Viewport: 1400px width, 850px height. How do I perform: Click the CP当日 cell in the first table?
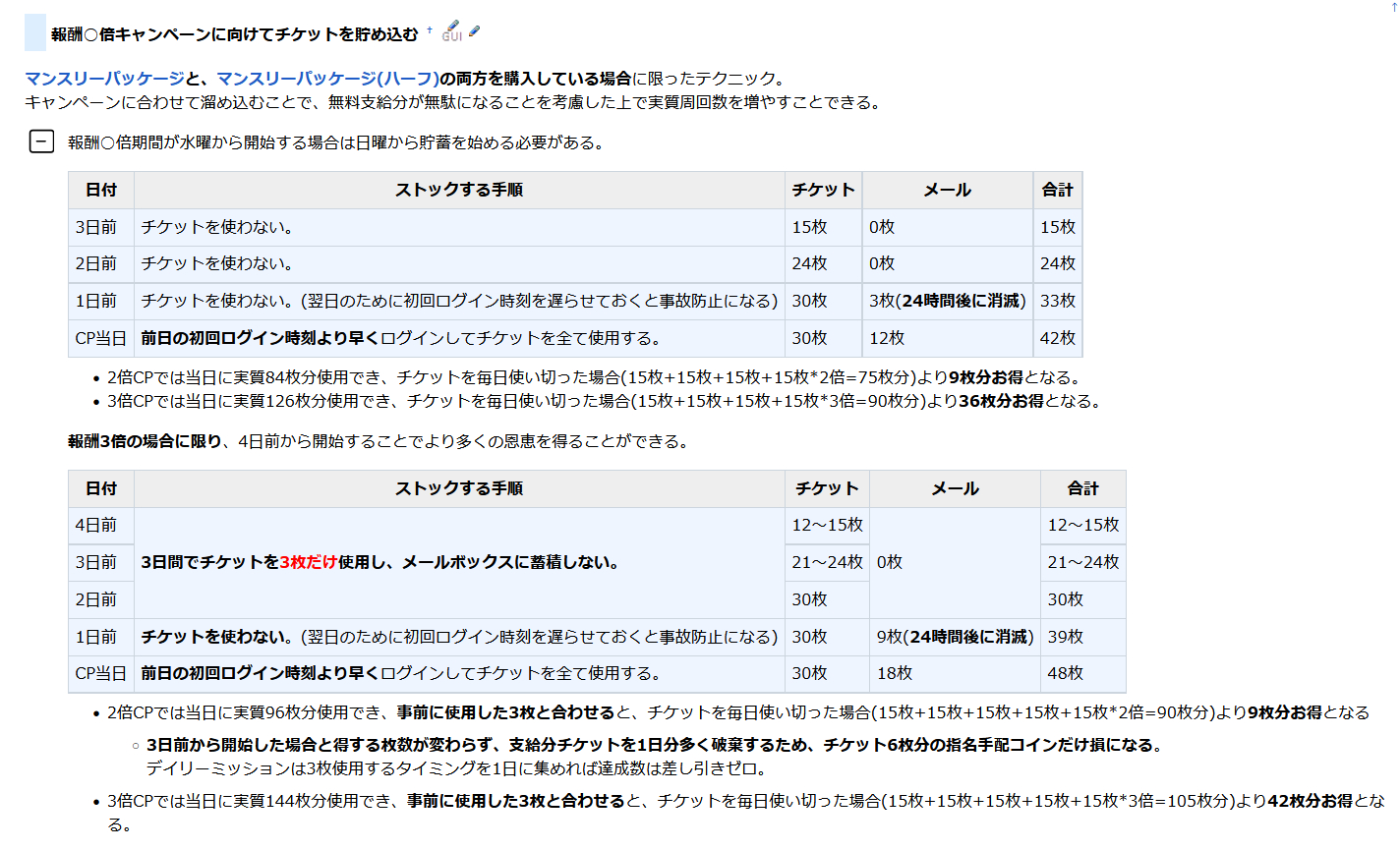click(x=101, y=338)
